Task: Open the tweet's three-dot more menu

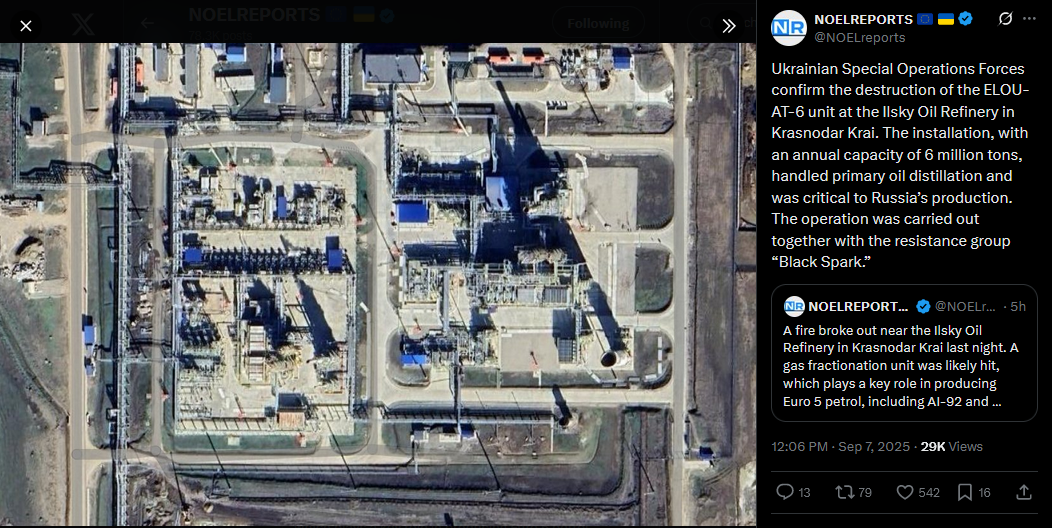Action: (1029, 19)
